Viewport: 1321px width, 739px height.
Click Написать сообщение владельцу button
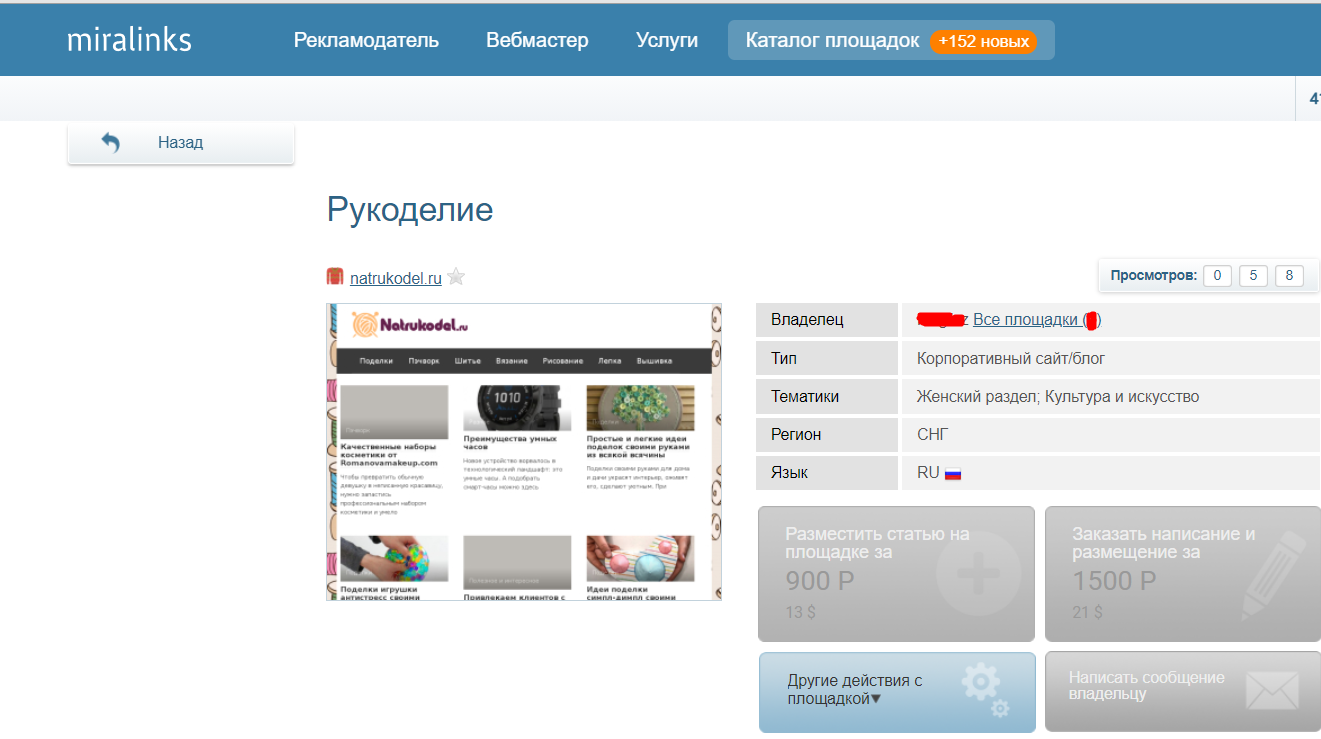coord(1183,692)
